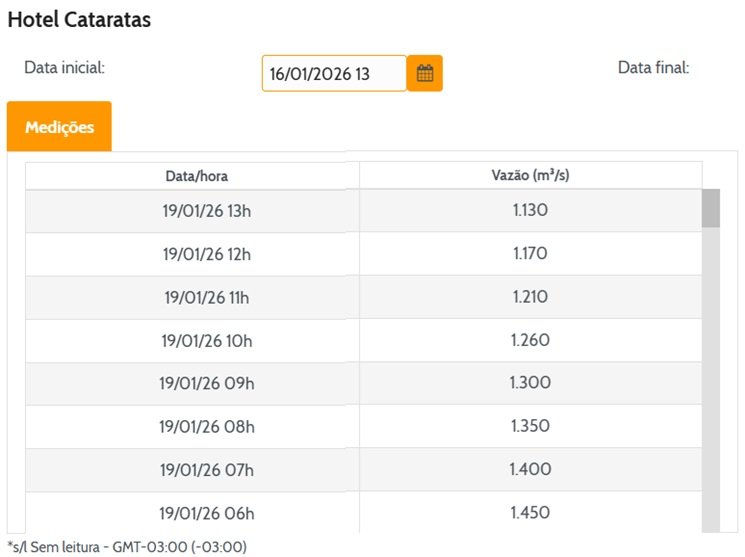Select the 1.400 flow value cell
Viewport: 745px width, 557px height.
pyautogui.click(x=530, y=469)
